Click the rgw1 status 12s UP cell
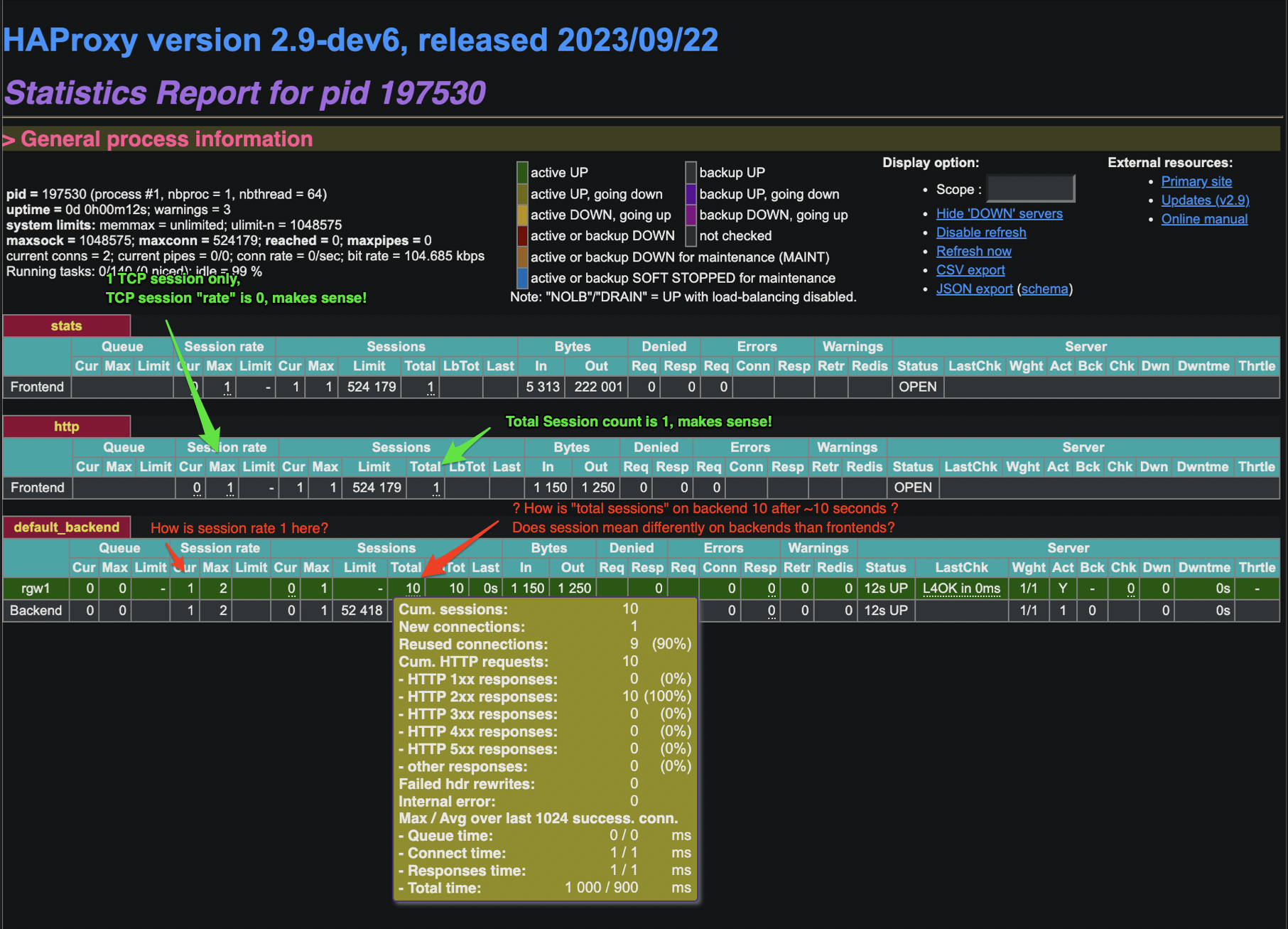 click(886, 589)
